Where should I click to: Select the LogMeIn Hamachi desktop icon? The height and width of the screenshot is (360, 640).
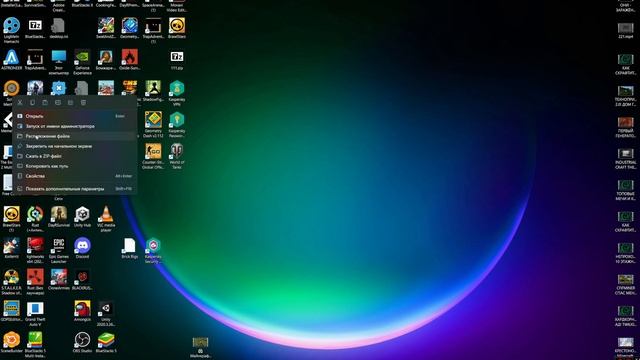pos(11,30)
